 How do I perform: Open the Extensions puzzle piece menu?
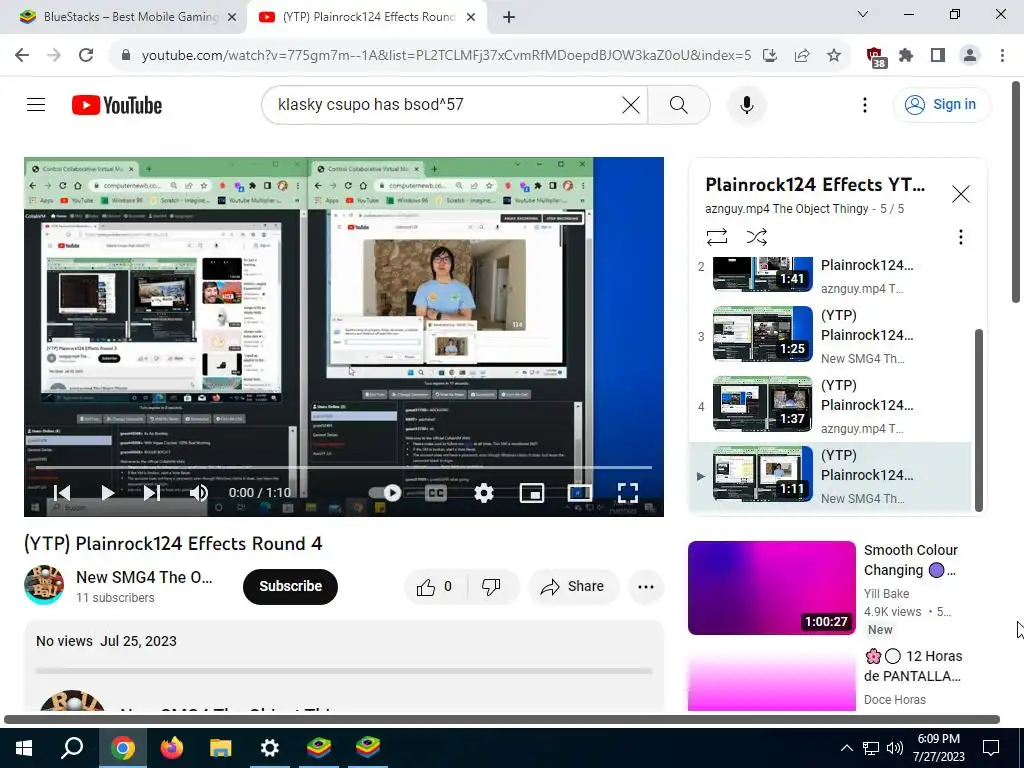tap(906, 56)
